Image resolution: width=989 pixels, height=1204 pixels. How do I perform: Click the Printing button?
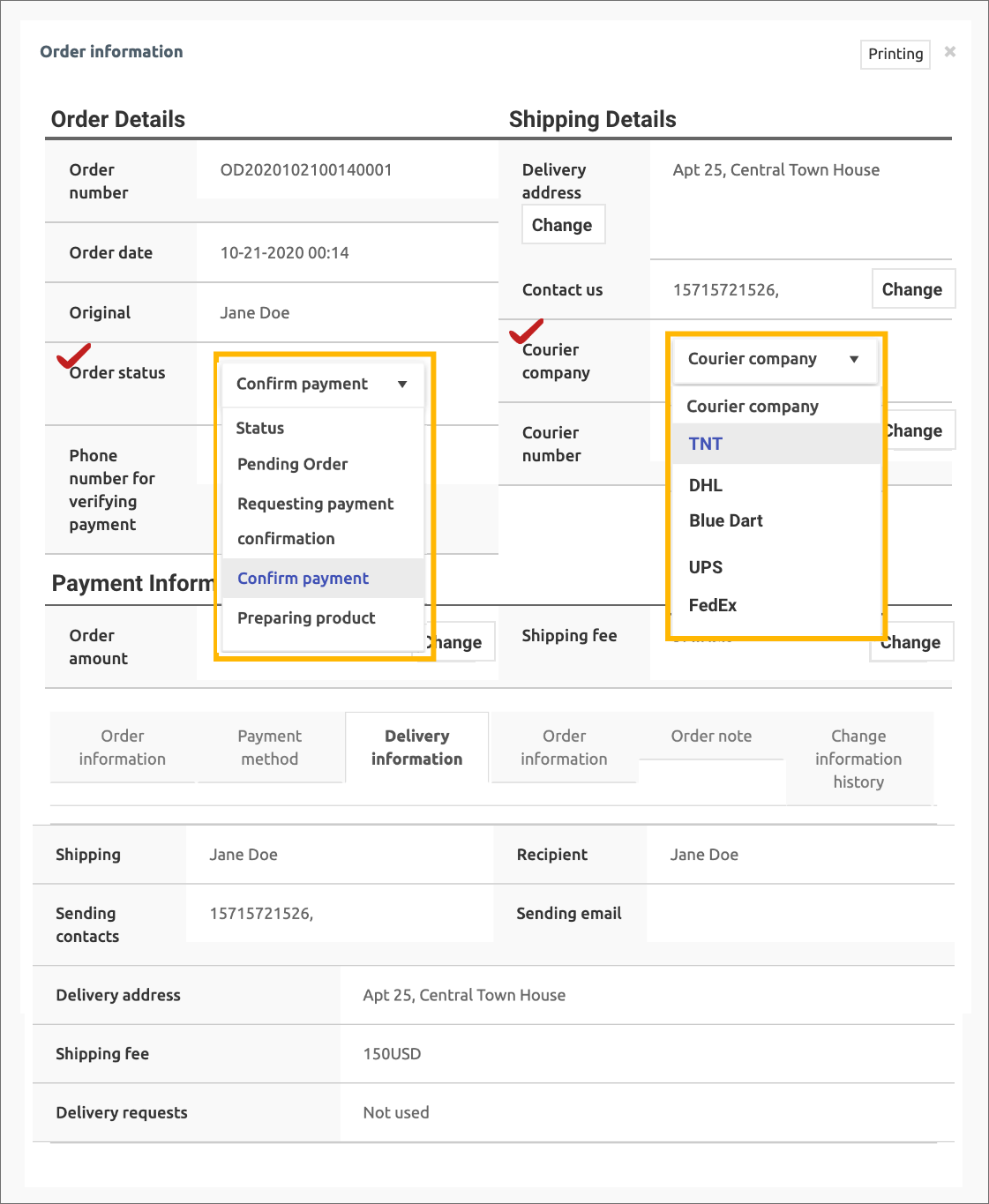pyautogui.click(x=895, y=54)
